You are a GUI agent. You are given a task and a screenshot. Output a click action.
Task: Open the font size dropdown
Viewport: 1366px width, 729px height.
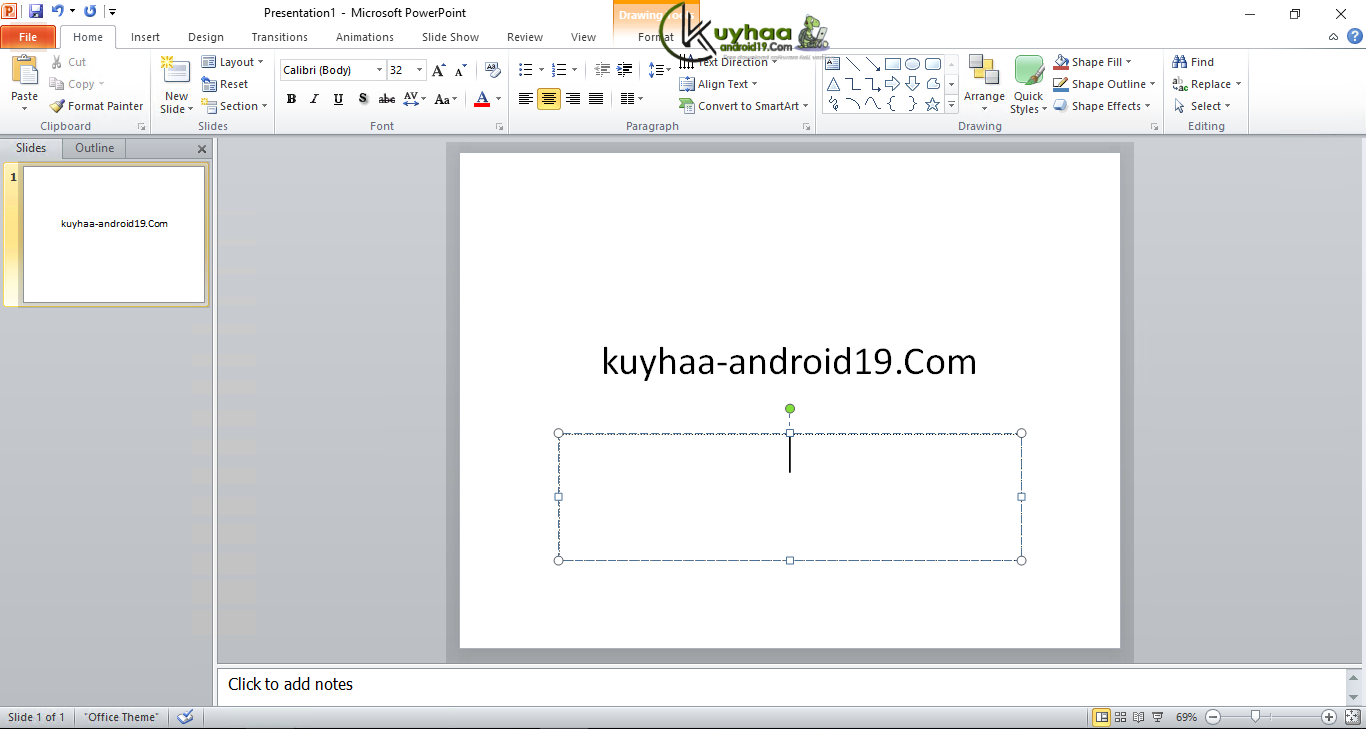420,70
